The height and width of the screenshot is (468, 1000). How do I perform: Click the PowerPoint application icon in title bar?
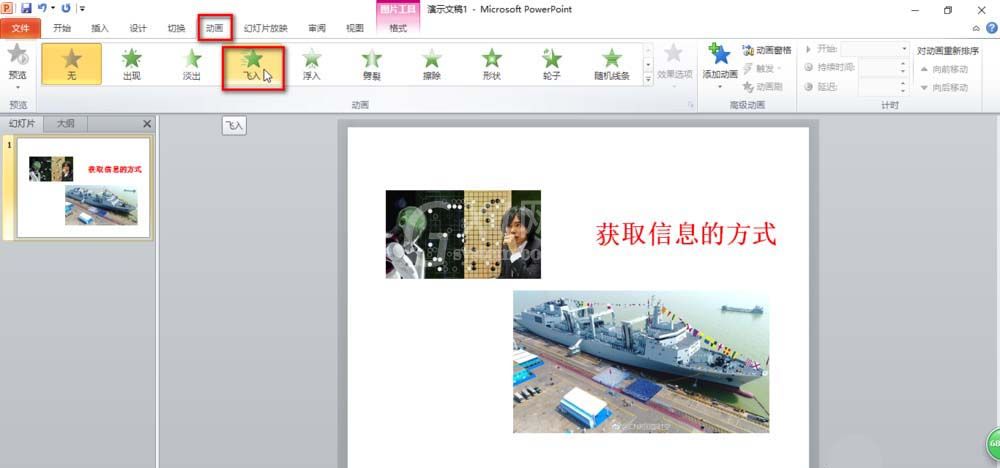[8, 8]
